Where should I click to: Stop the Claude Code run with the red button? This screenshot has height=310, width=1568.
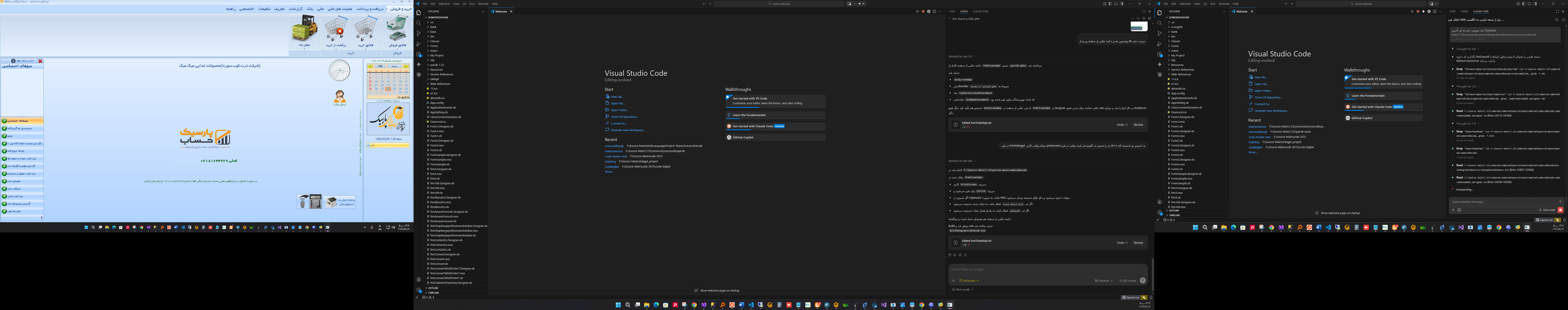coord(1560,210)
